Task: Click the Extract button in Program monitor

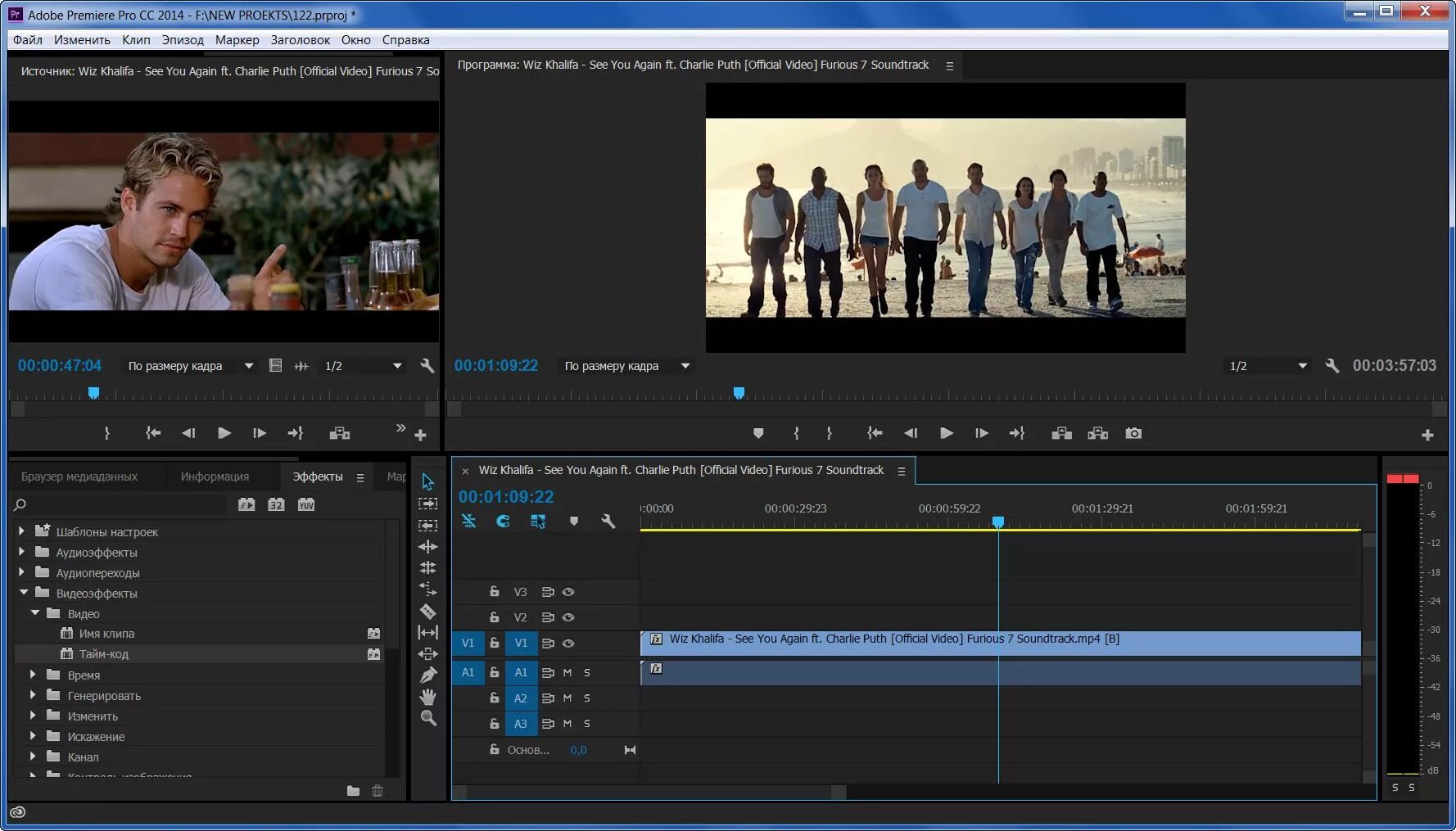Action: coord(1097,433)
